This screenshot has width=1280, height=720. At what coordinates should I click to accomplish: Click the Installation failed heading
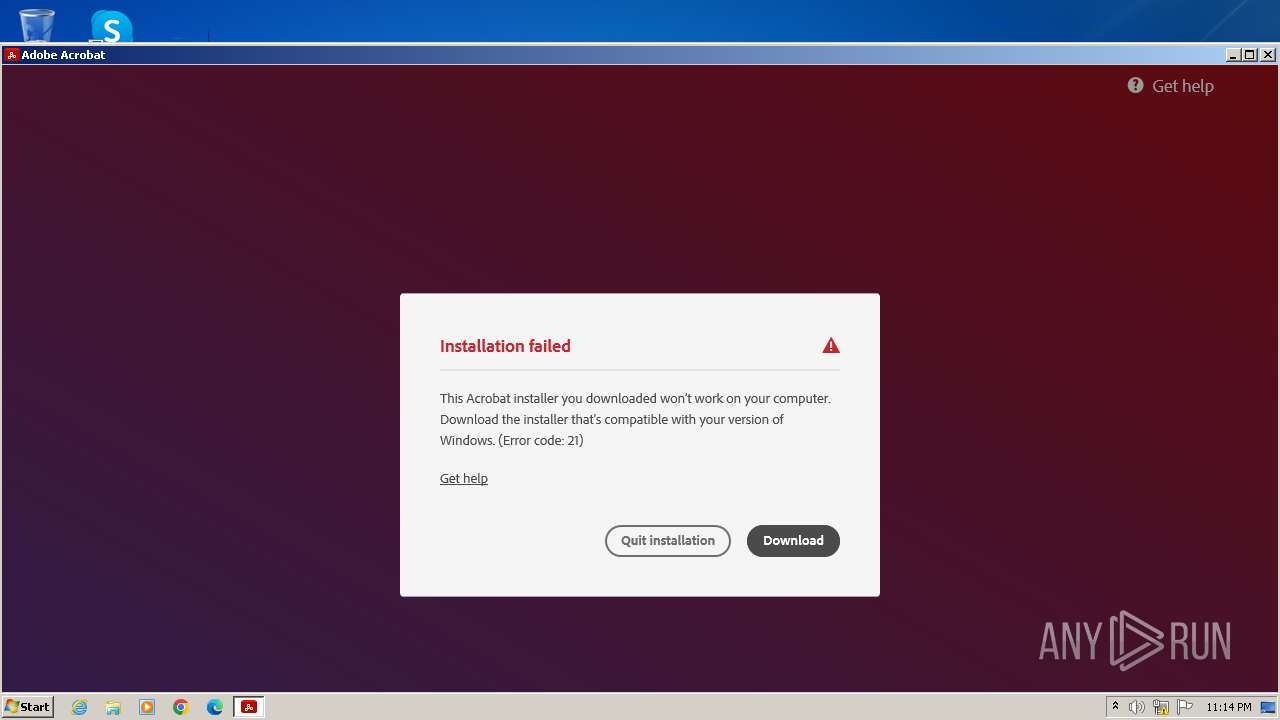click(x=505, y=346)
